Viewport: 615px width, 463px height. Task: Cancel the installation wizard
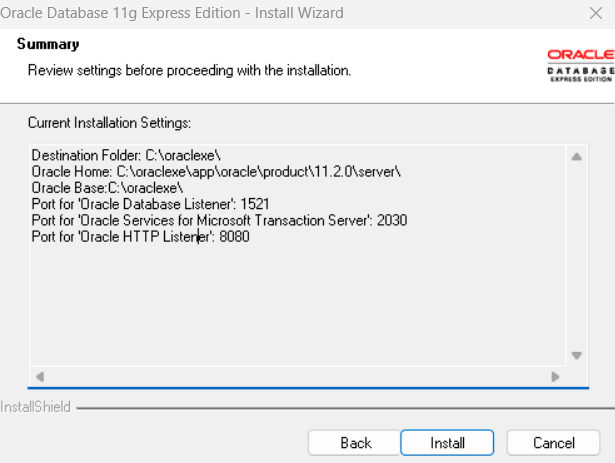click(x=553, y=443)
